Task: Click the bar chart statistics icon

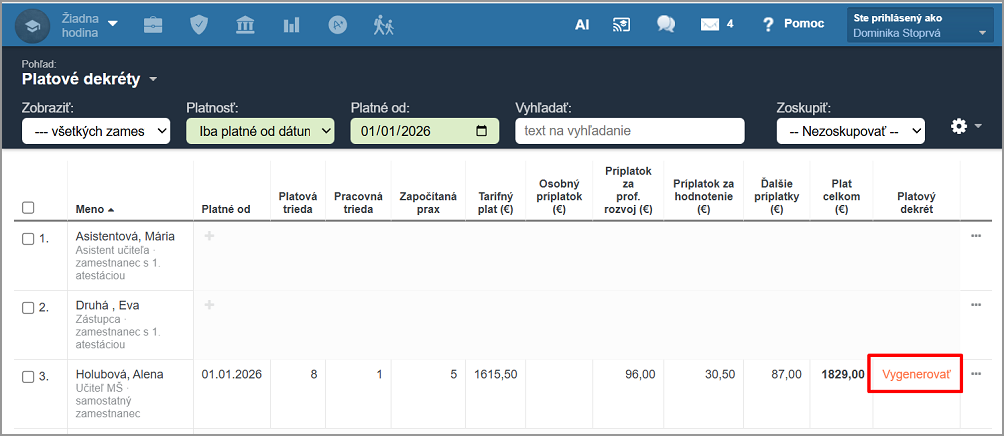Action: [x=291, y=24]
